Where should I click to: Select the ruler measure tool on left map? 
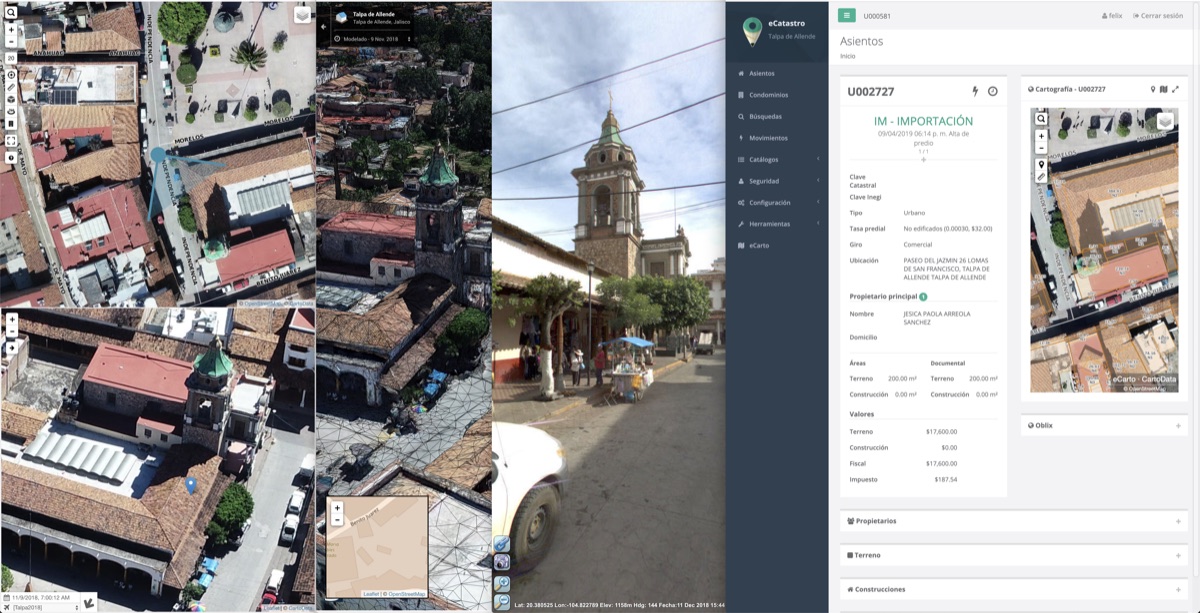point(11,87)
